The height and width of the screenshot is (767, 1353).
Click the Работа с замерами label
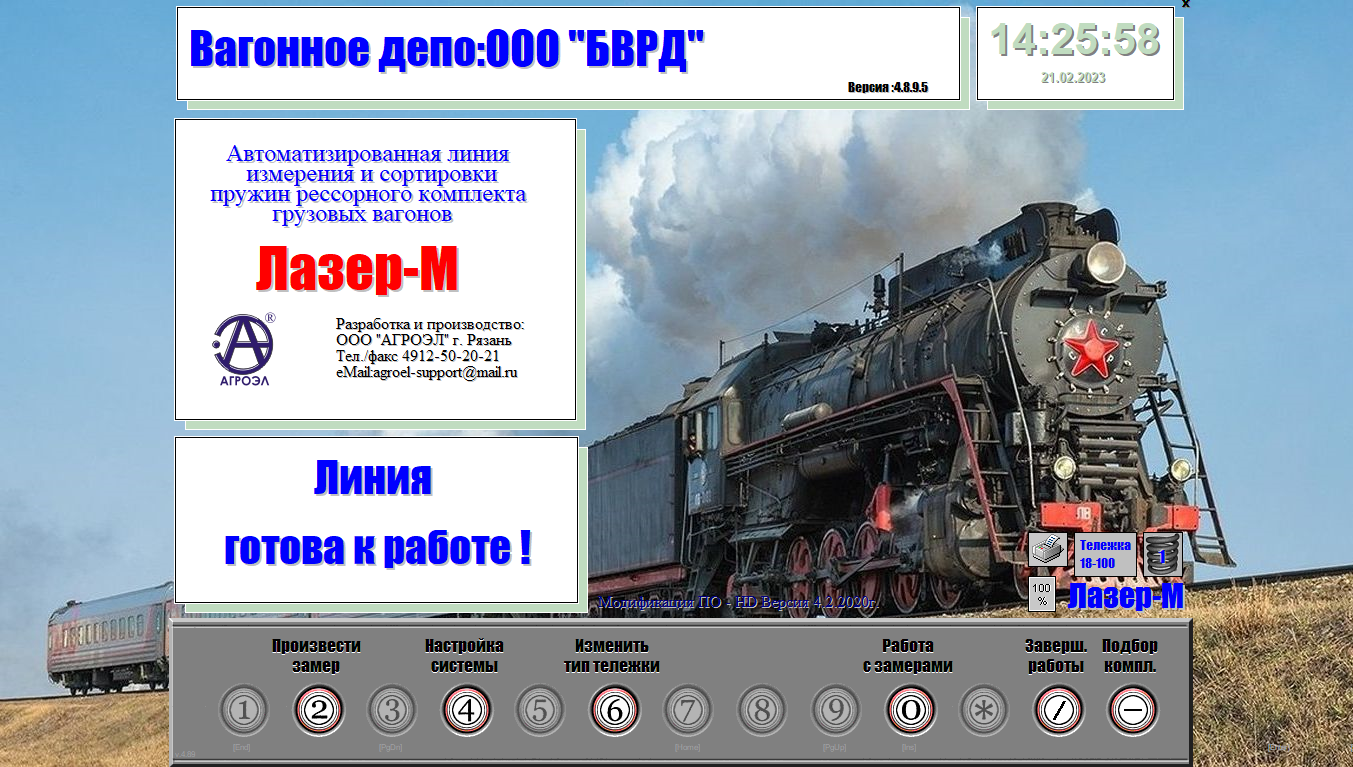point(908,656)
